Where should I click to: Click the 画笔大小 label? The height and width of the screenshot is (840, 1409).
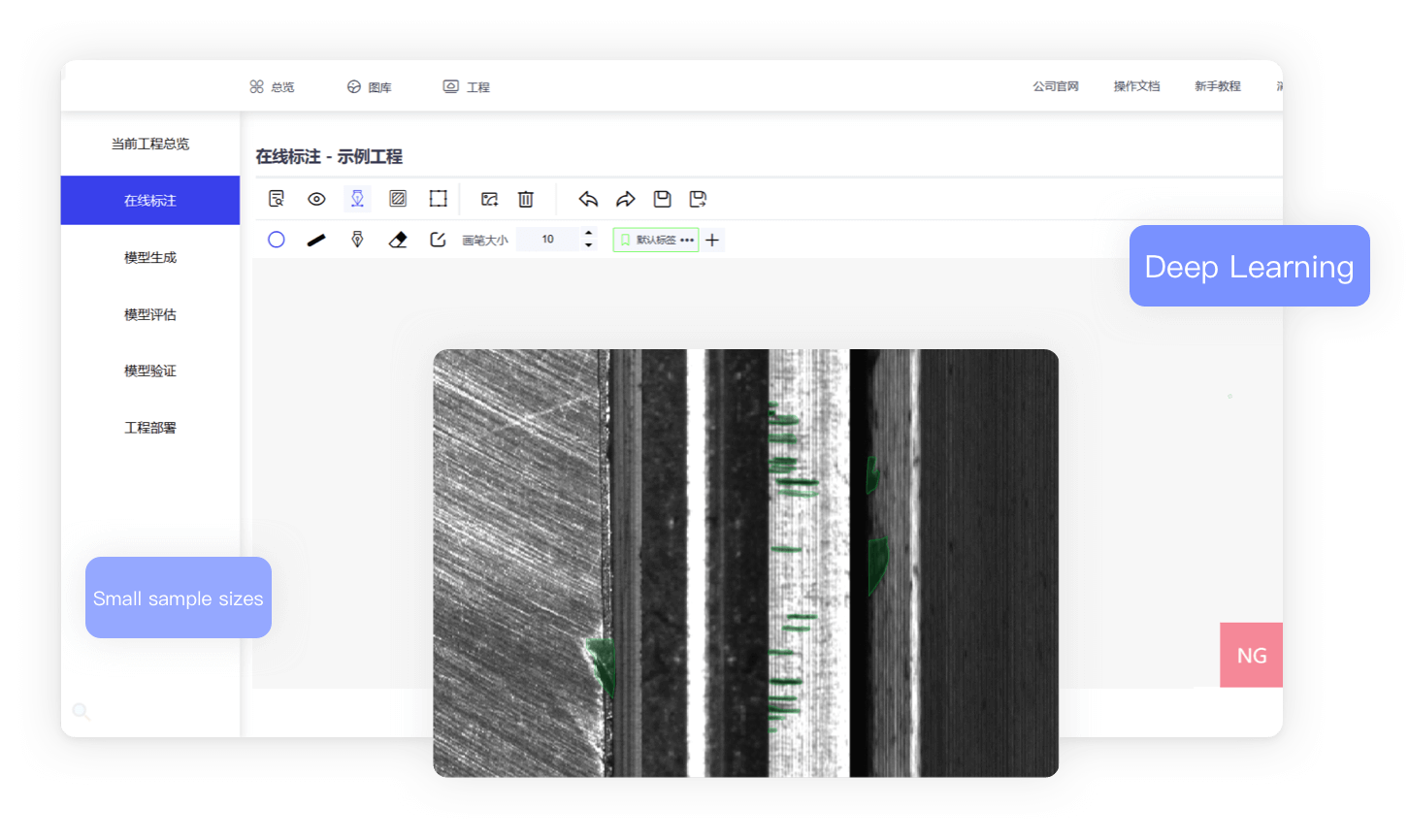click(x=485, y=241)
